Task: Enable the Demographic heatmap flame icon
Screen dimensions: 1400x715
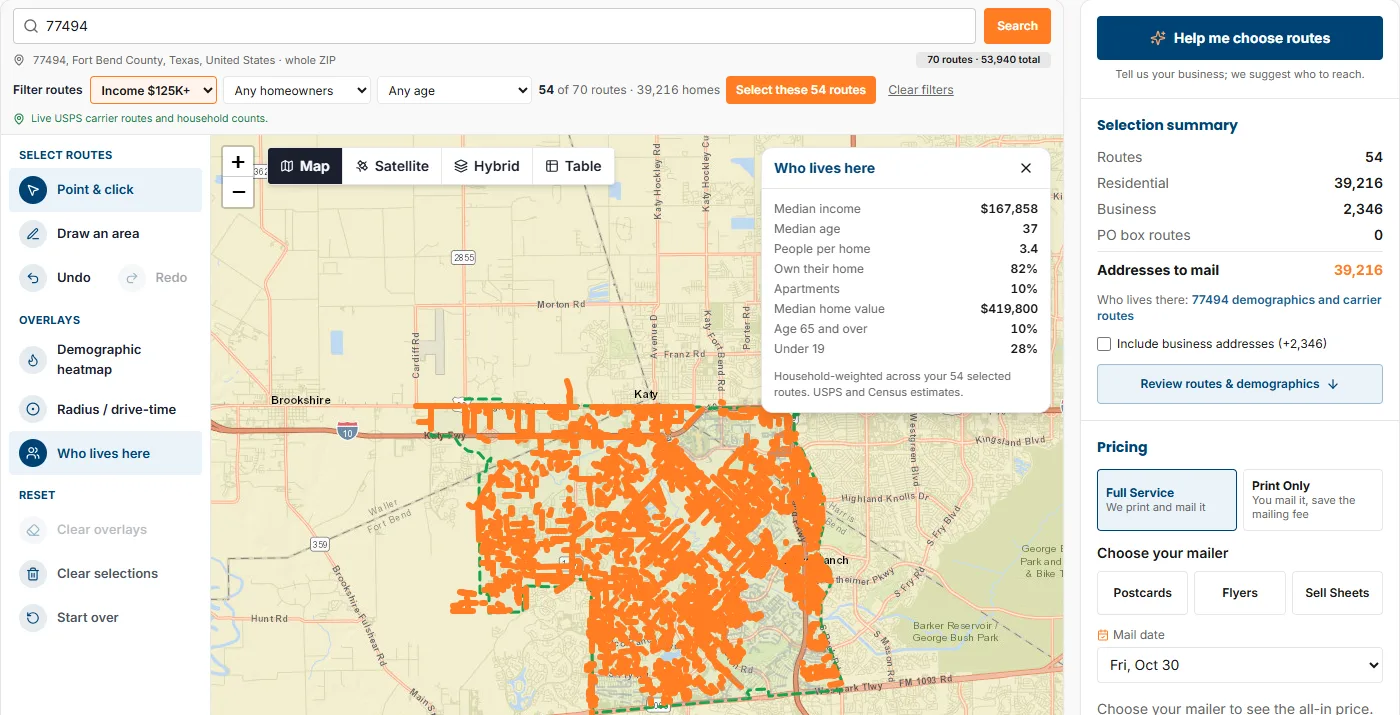Action: coord(33,360)
